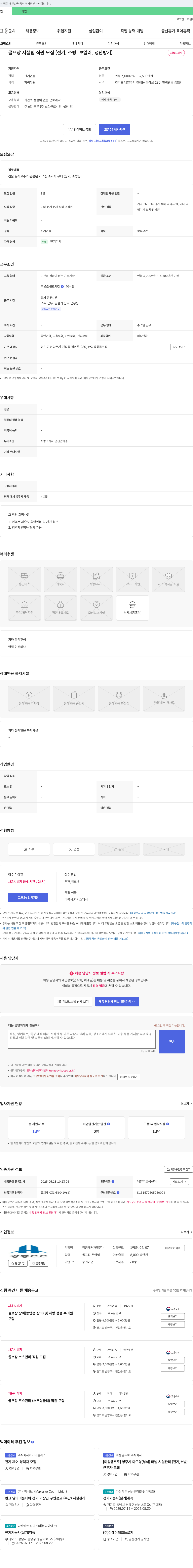Switch to the 전형방법 tab

pos(149,44)
